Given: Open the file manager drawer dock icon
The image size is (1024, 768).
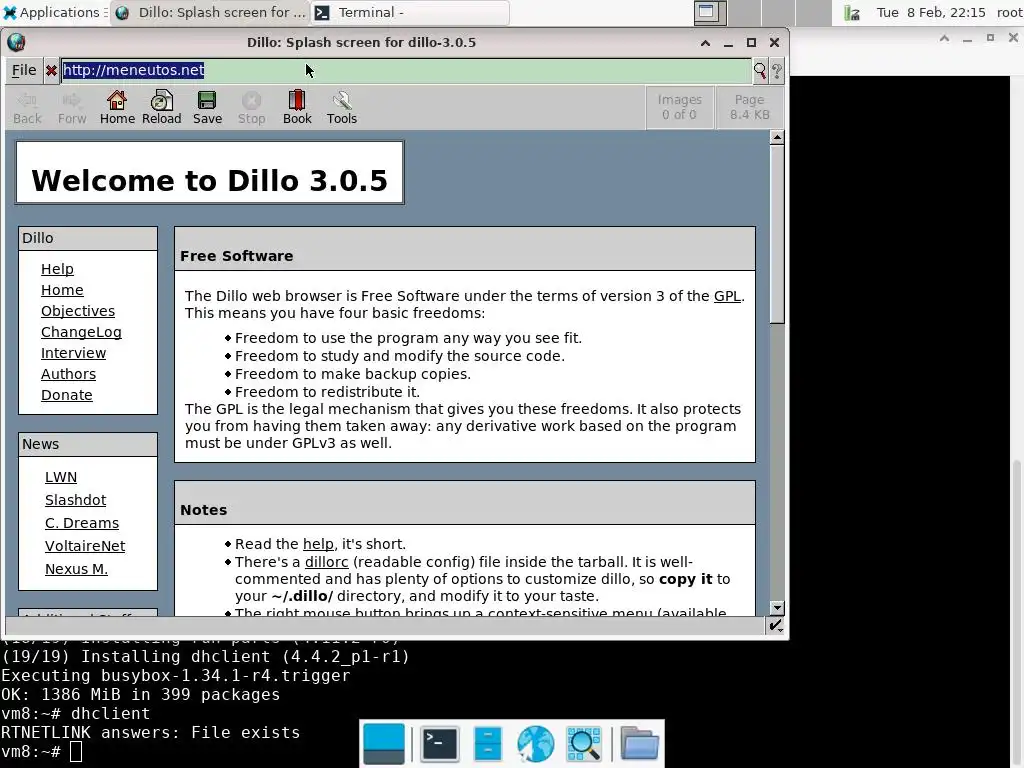Looking at the screenshot, I should pyautogui.click(x=487, y=743).
